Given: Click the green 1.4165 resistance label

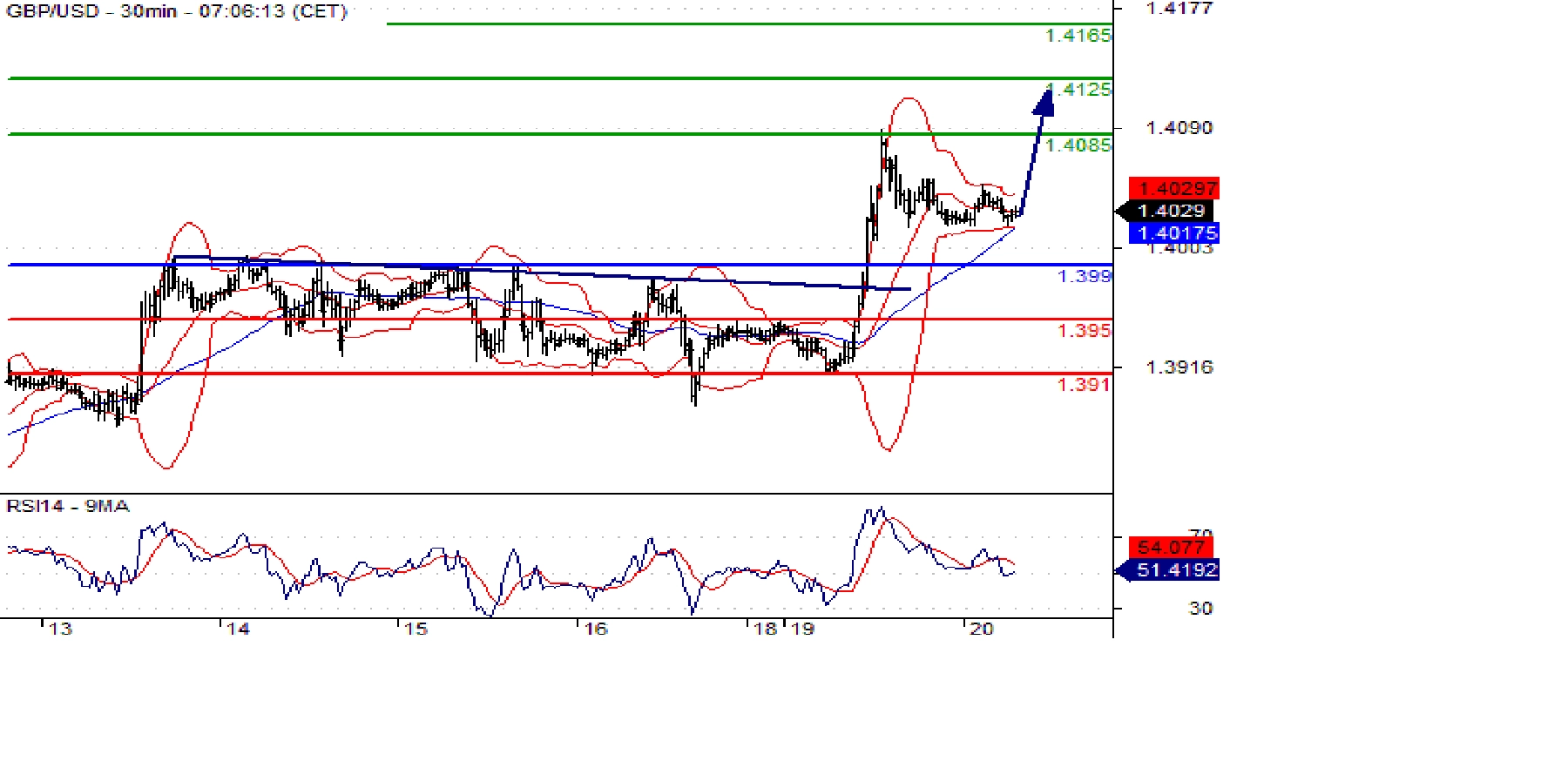Looking at the screenshot, I should (1078, 36).
